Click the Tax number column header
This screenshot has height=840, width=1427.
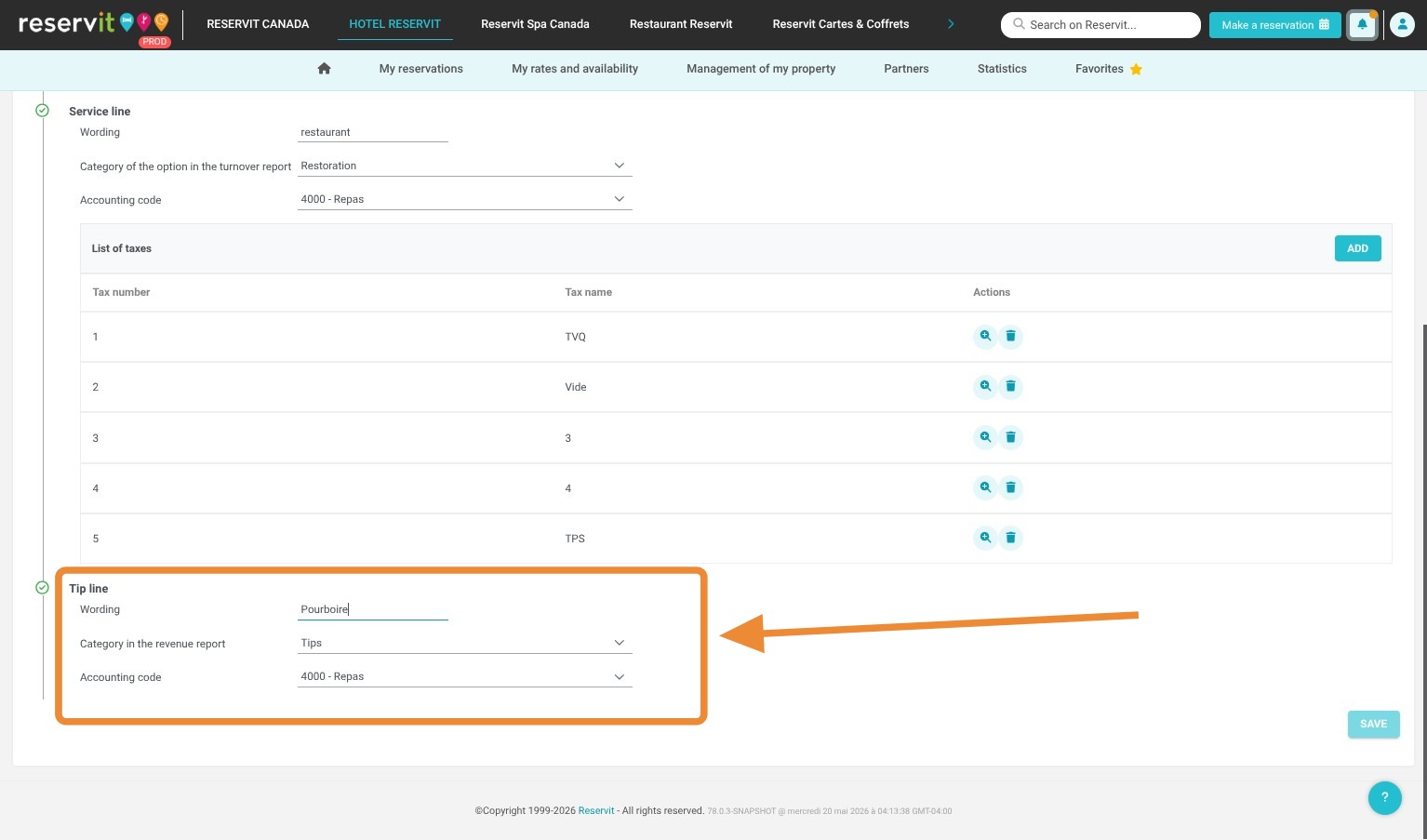[x=121, y=292]
